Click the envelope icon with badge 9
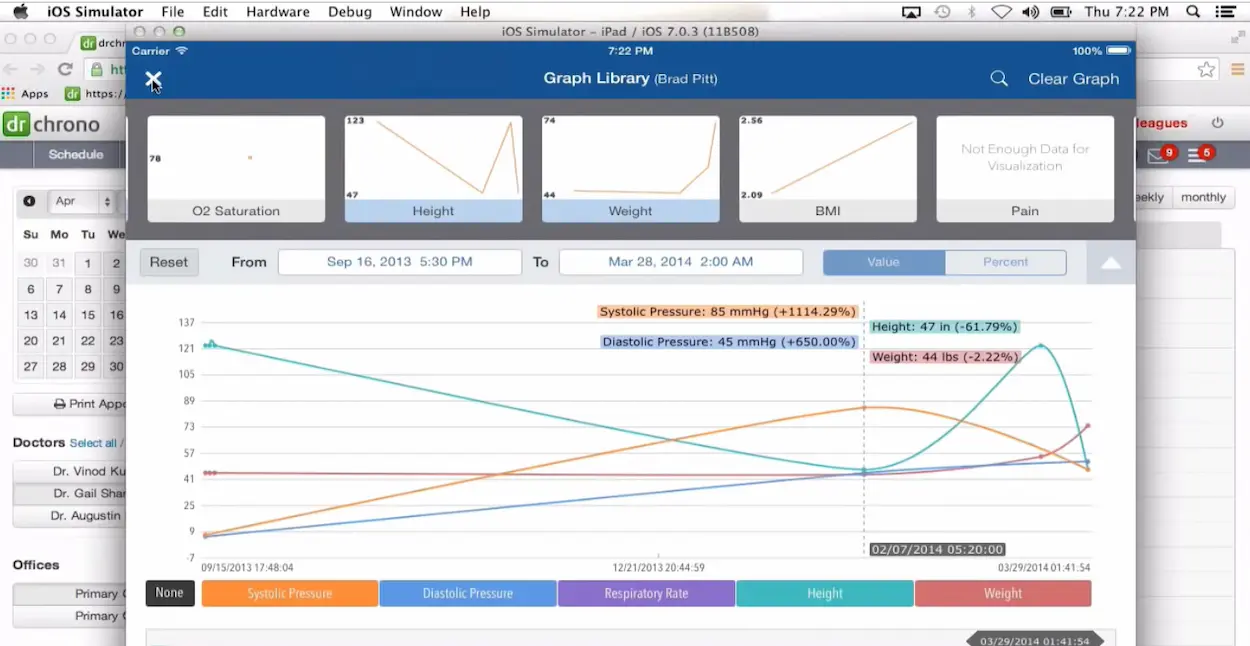The image size is (1250, 646). point(1159,155)
